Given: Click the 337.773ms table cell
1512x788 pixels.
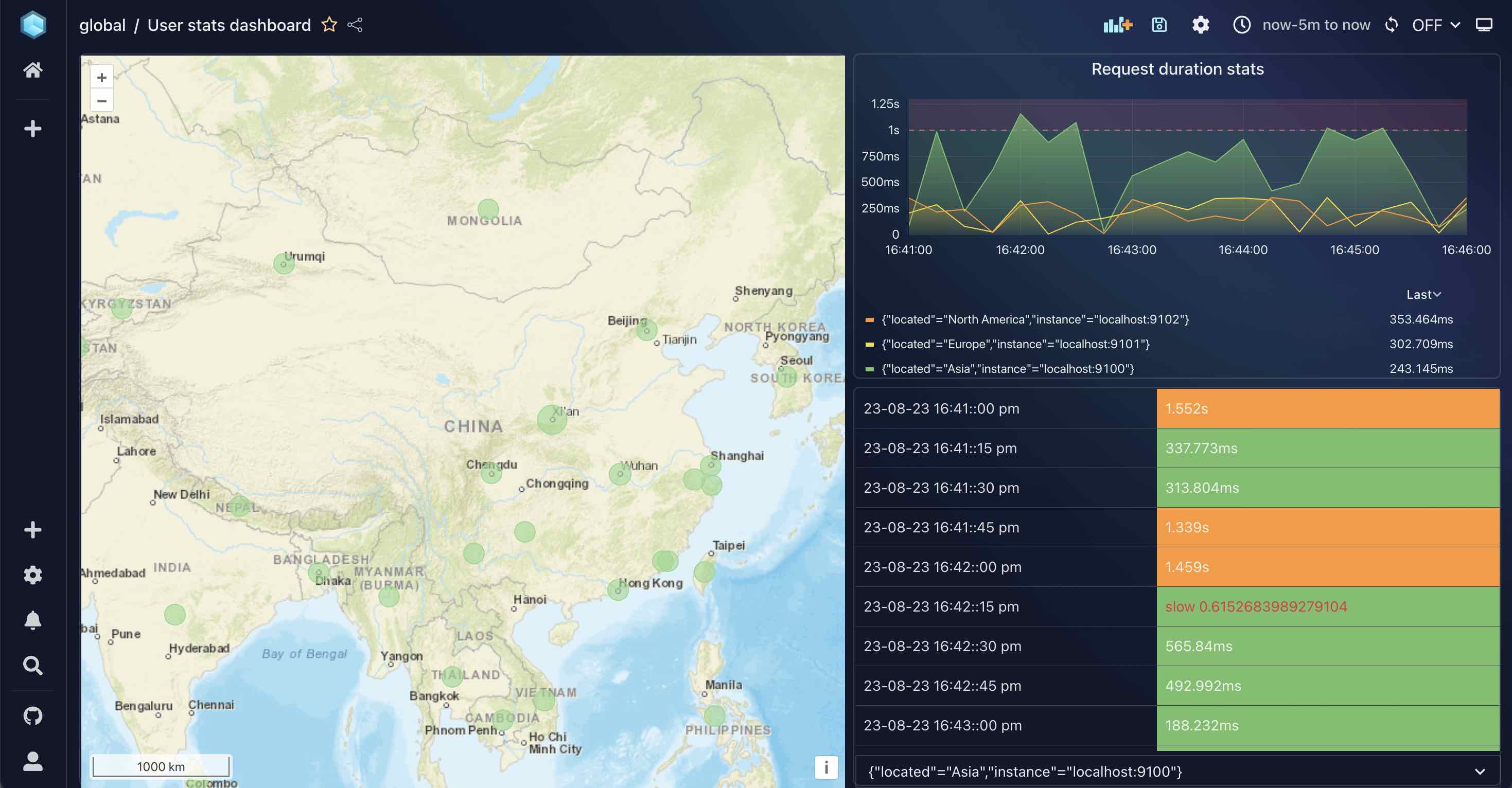Looking at the screenshot, I should point(1328,449).
